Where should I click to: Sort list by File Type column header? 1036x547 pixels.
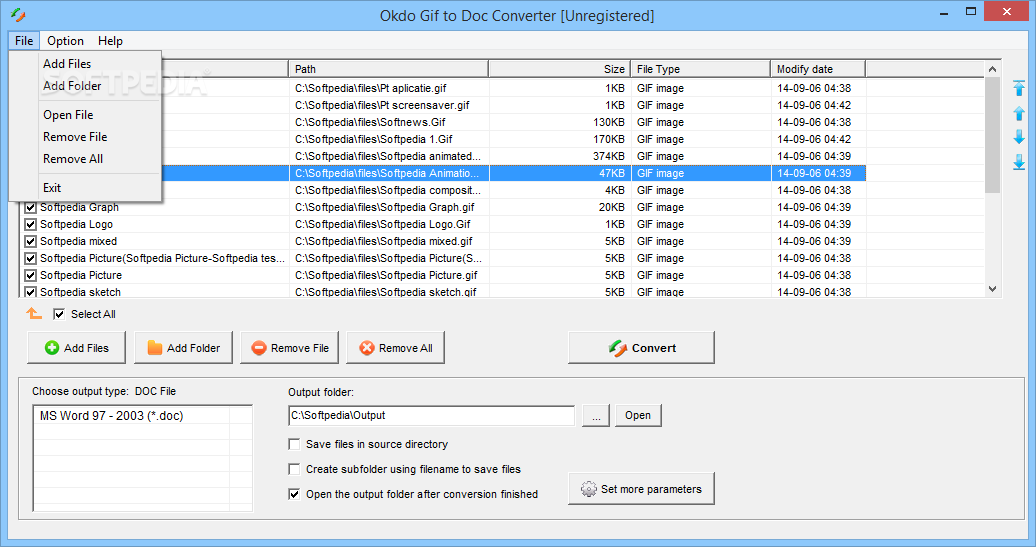[700, 69]
